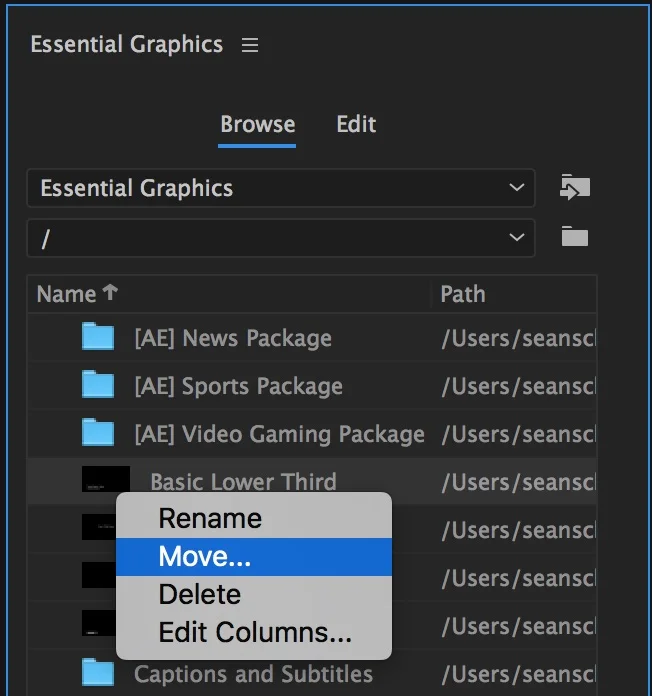The width and height of the screenshot is (652, 696).
Task: Switch to the Browse tab
Action: 257,124
